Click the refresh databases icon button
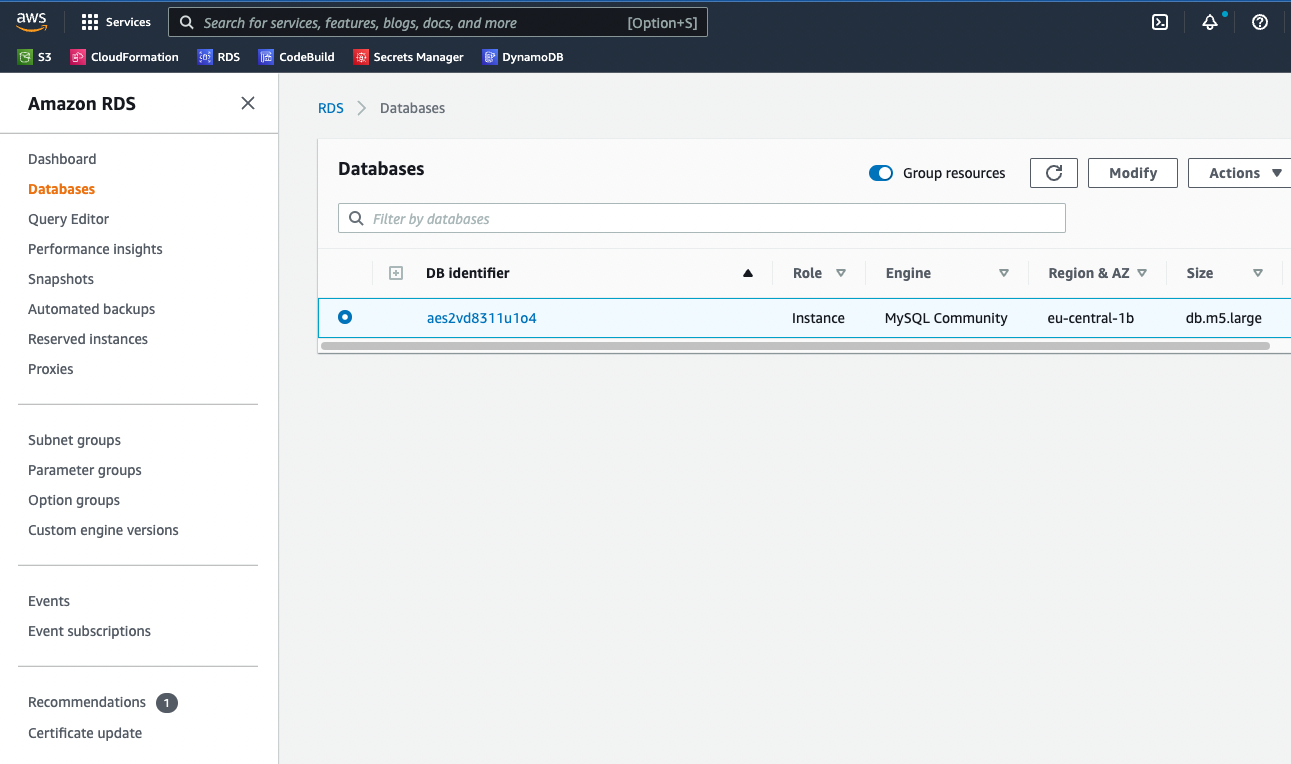Viewport: 1291px width, 764px height. pyautogui.click(x=1054, y=173)
